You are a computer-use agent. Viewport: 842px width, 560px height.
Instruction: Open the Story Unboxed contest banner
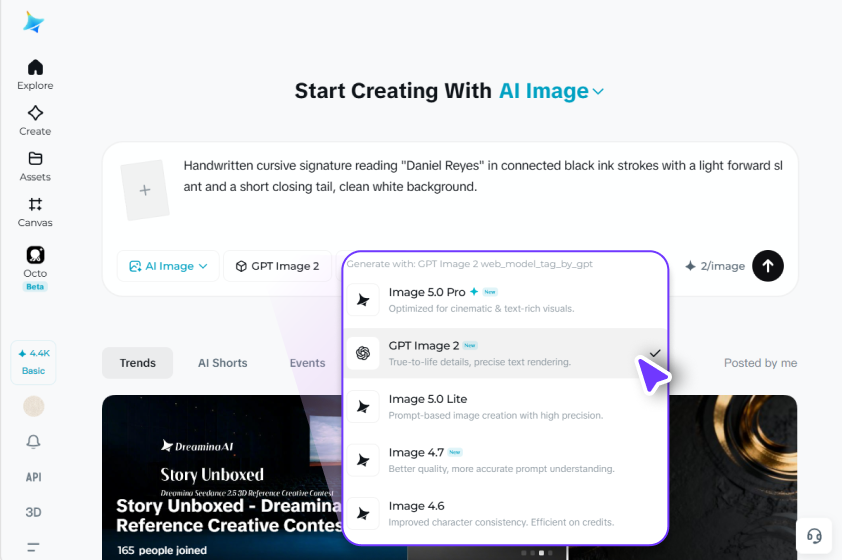click(x=222, y=478)
